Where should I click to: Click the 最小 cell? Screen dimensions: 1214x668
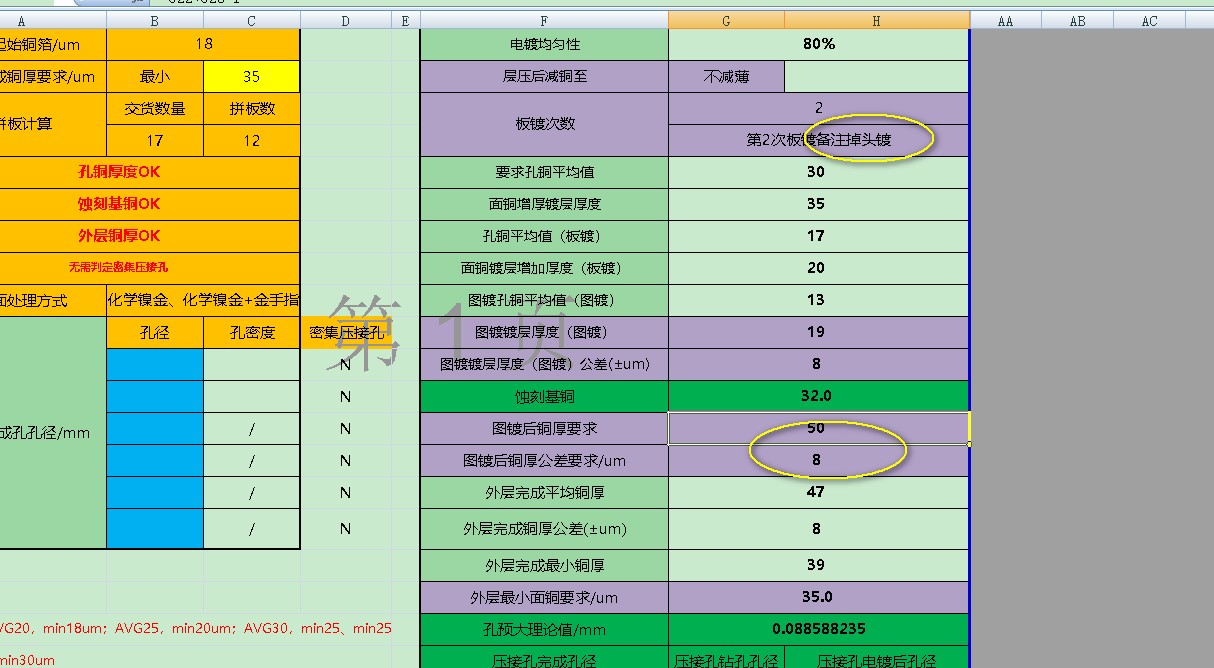(155, 77)
